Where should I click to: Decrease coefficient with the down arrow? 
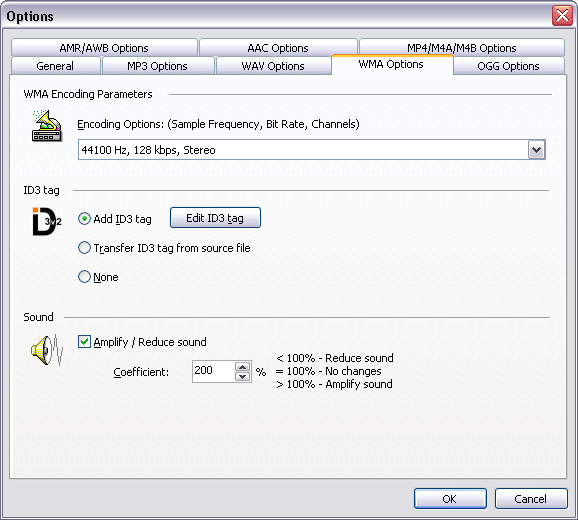pos(243,376)
